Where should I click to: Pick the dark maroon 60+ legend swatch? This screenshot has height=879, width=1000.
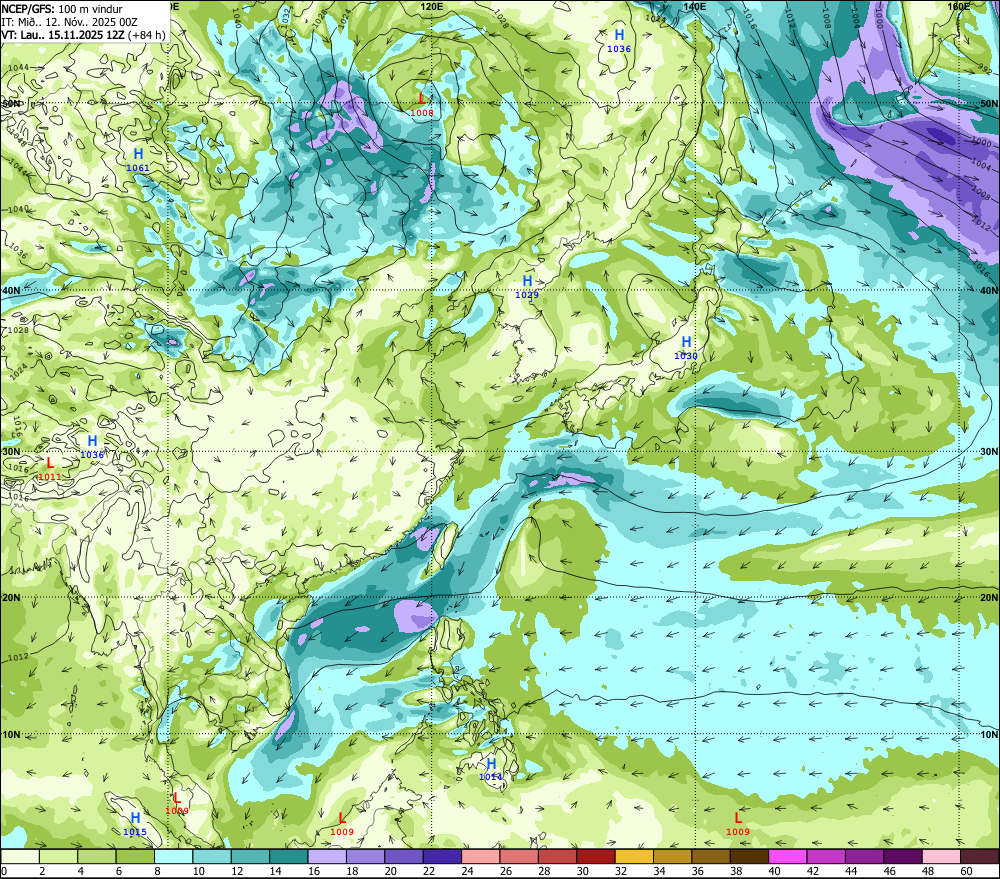(x=980, y=857)
